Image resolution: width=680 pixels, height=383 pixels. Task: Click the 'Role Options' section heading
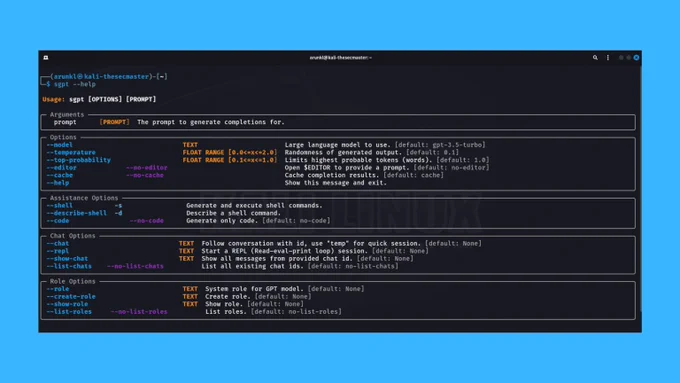tap(72, 282)
